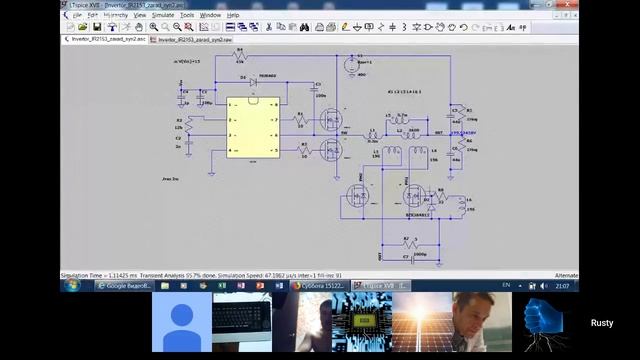Image resolution: width=640 pixels, height=360 pixels.
Task: Open a file with the folder icon
Action: [x=82, y=27]
